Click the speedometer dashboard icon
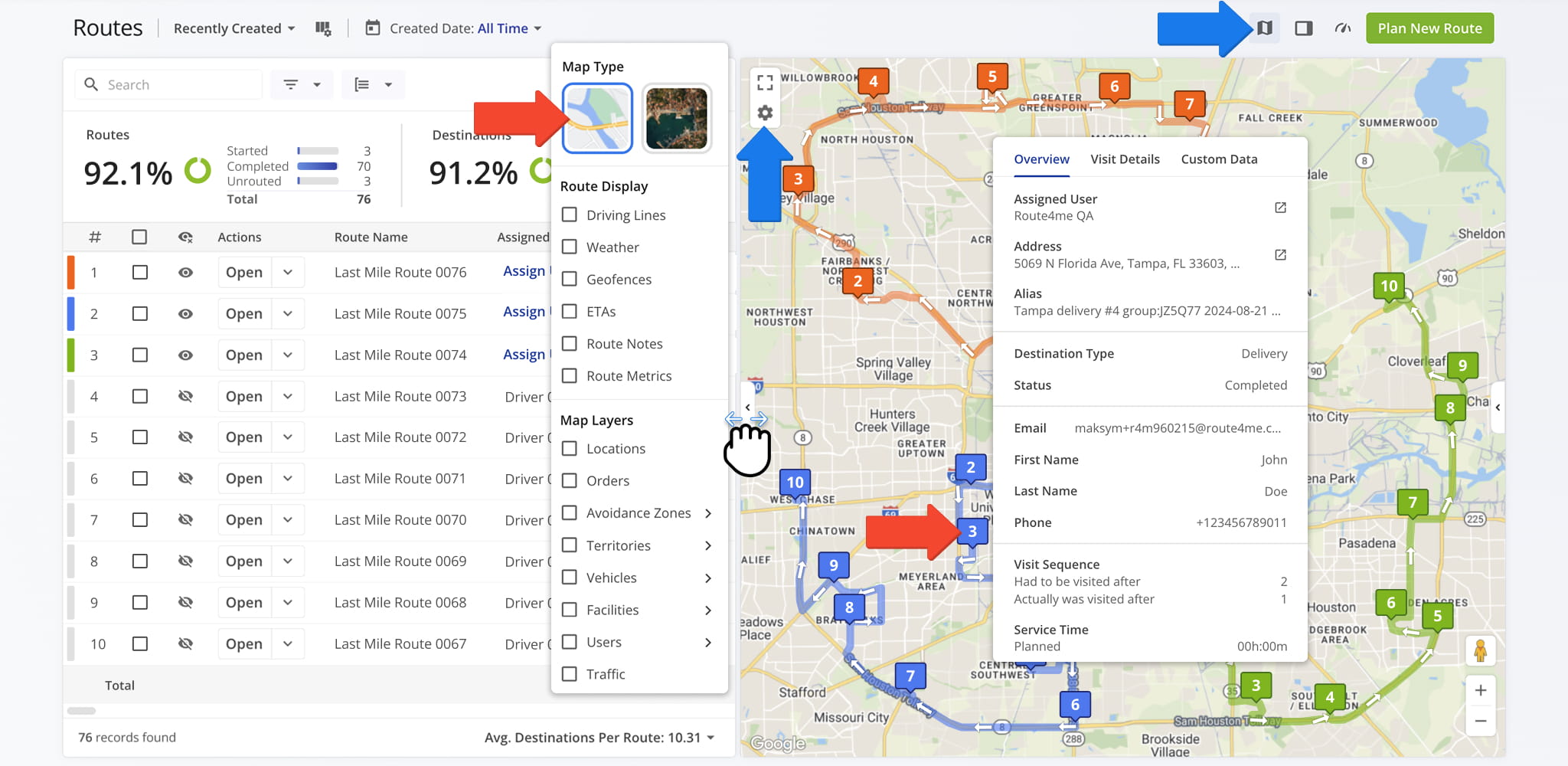The height and width of the screenshot is (766, 1568). pyautogui.click(x=1342, y=28)
